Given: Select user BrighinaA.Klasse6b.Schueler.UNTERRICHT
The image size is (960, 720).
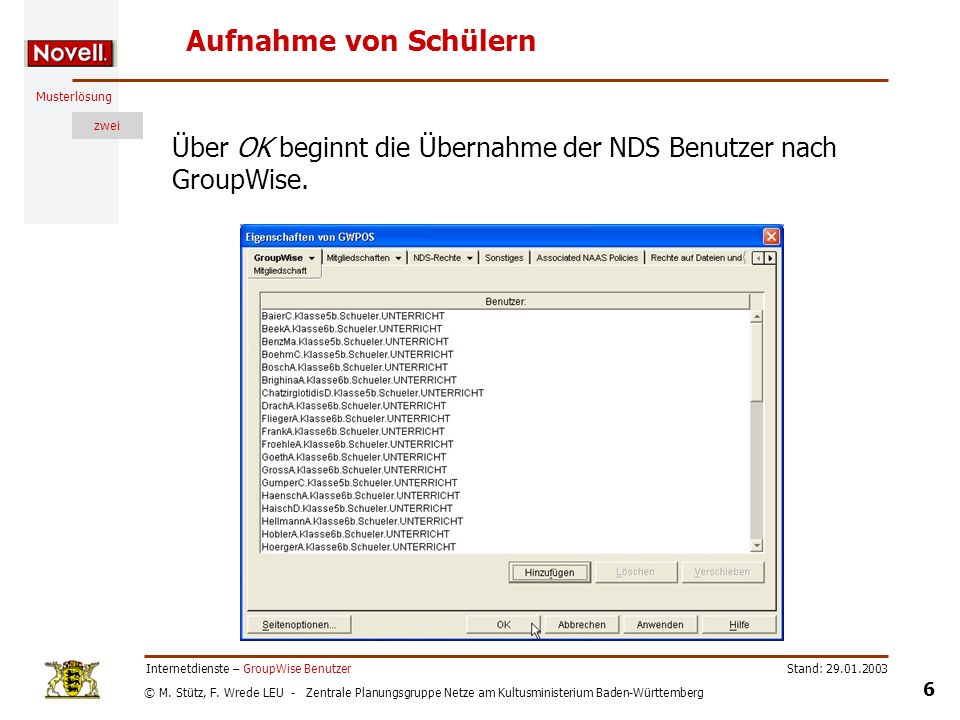Looking at the screenshot, I should (359, 380).
